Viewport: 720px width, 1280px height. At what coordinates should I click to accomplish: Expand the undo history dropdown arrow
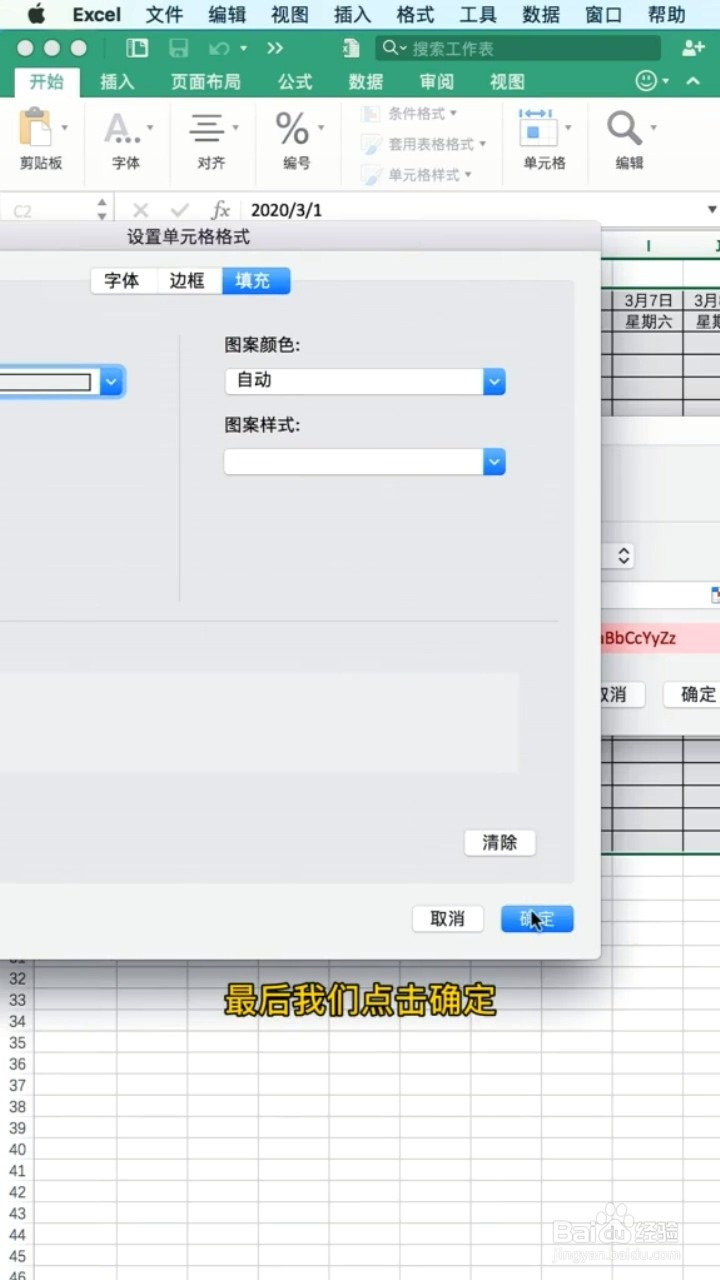click(243, 48)
